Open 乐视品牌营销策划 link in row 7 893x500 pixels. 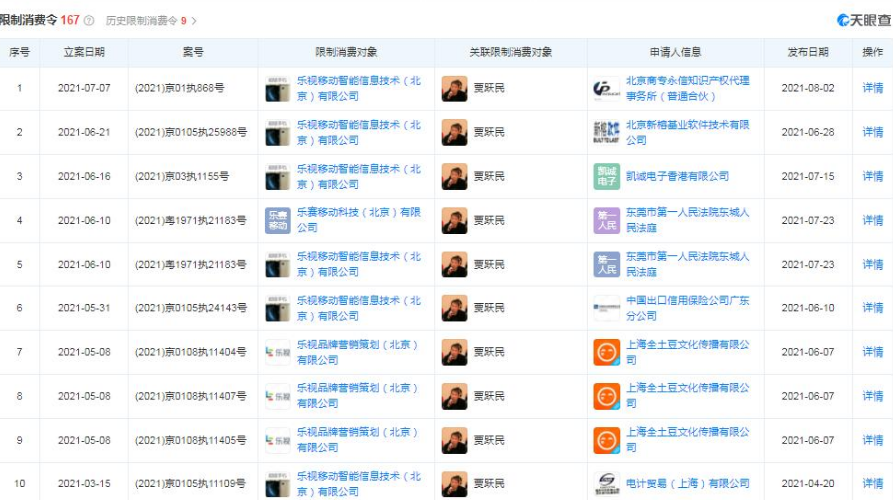358,353
